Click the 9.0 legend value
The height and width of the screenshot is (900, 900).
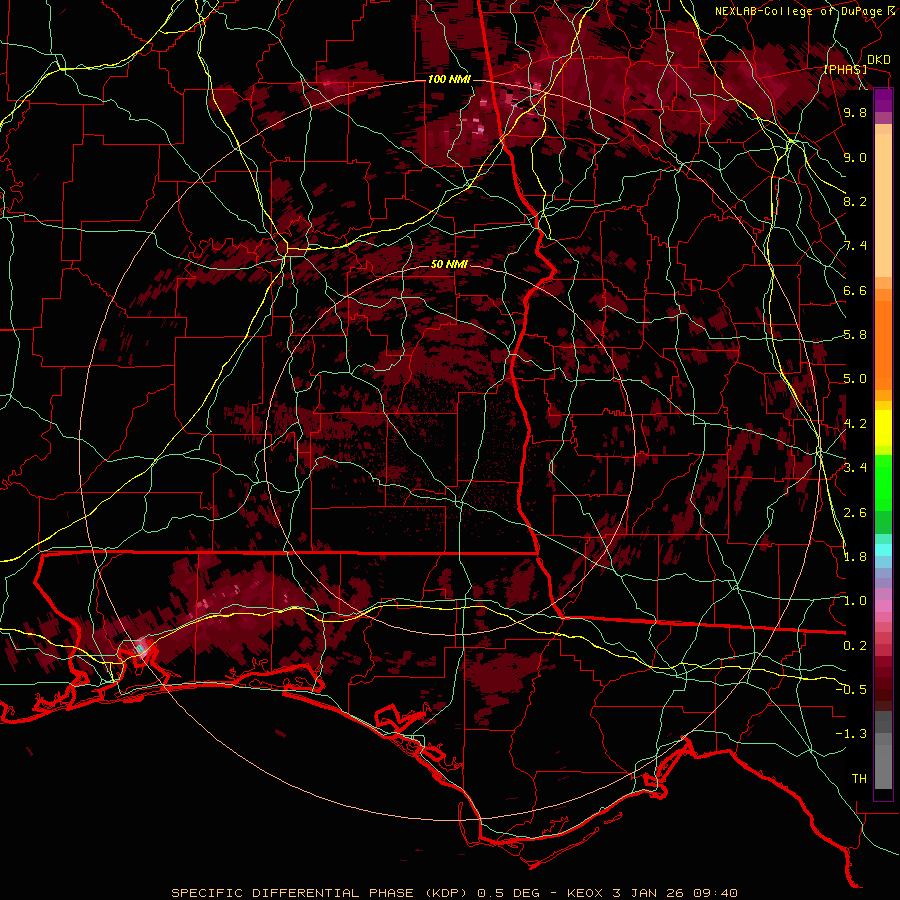click(855, 157)
